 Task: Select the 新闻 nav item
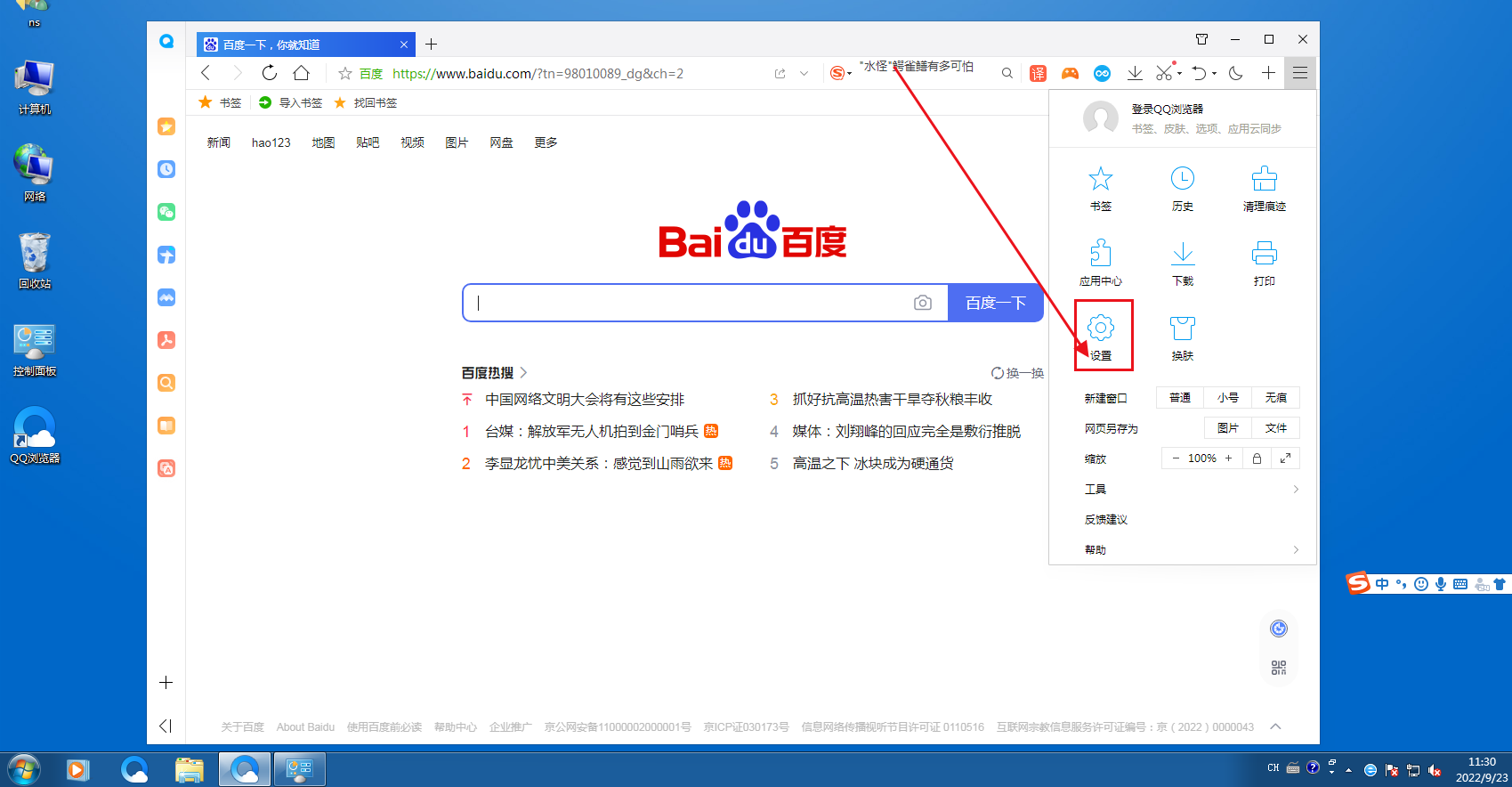(219, 142)
